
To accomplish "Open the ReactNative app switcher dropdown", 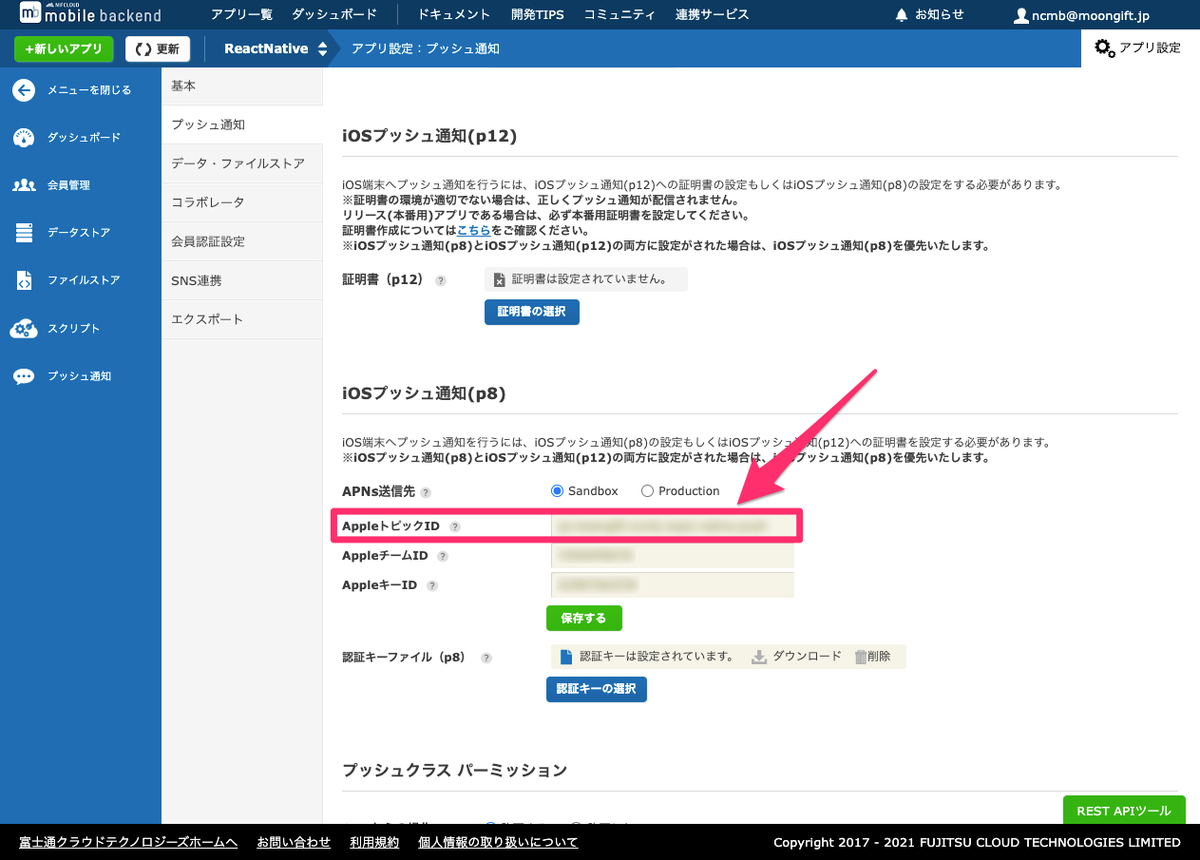I will tap(275, 48).
